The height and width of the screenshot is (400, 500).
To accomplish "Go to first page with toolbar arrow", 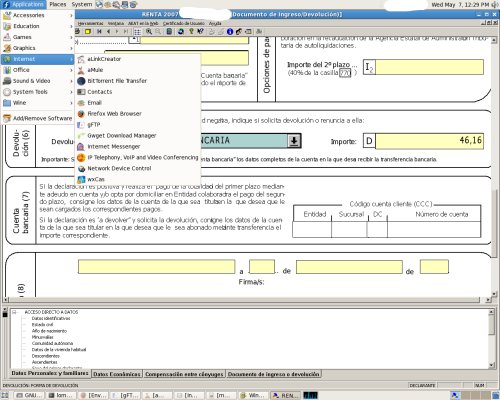I will (x=99, y=32).
